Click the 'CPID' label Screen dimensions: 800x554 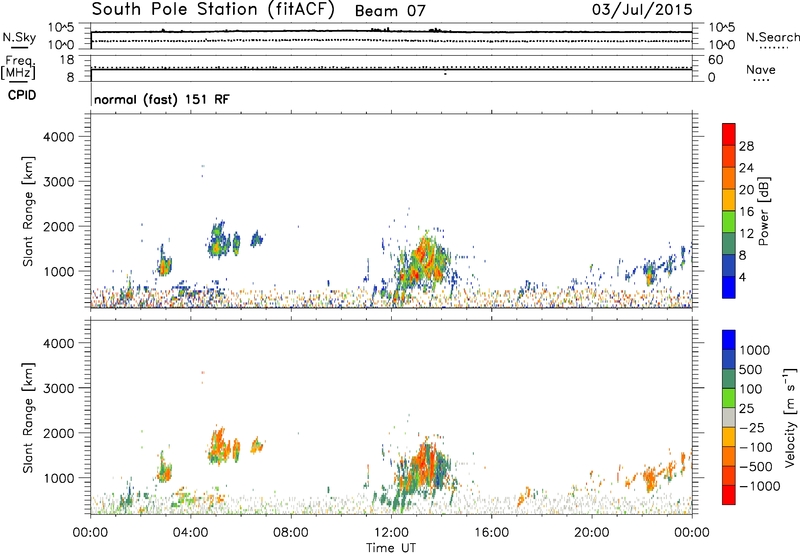22,95
